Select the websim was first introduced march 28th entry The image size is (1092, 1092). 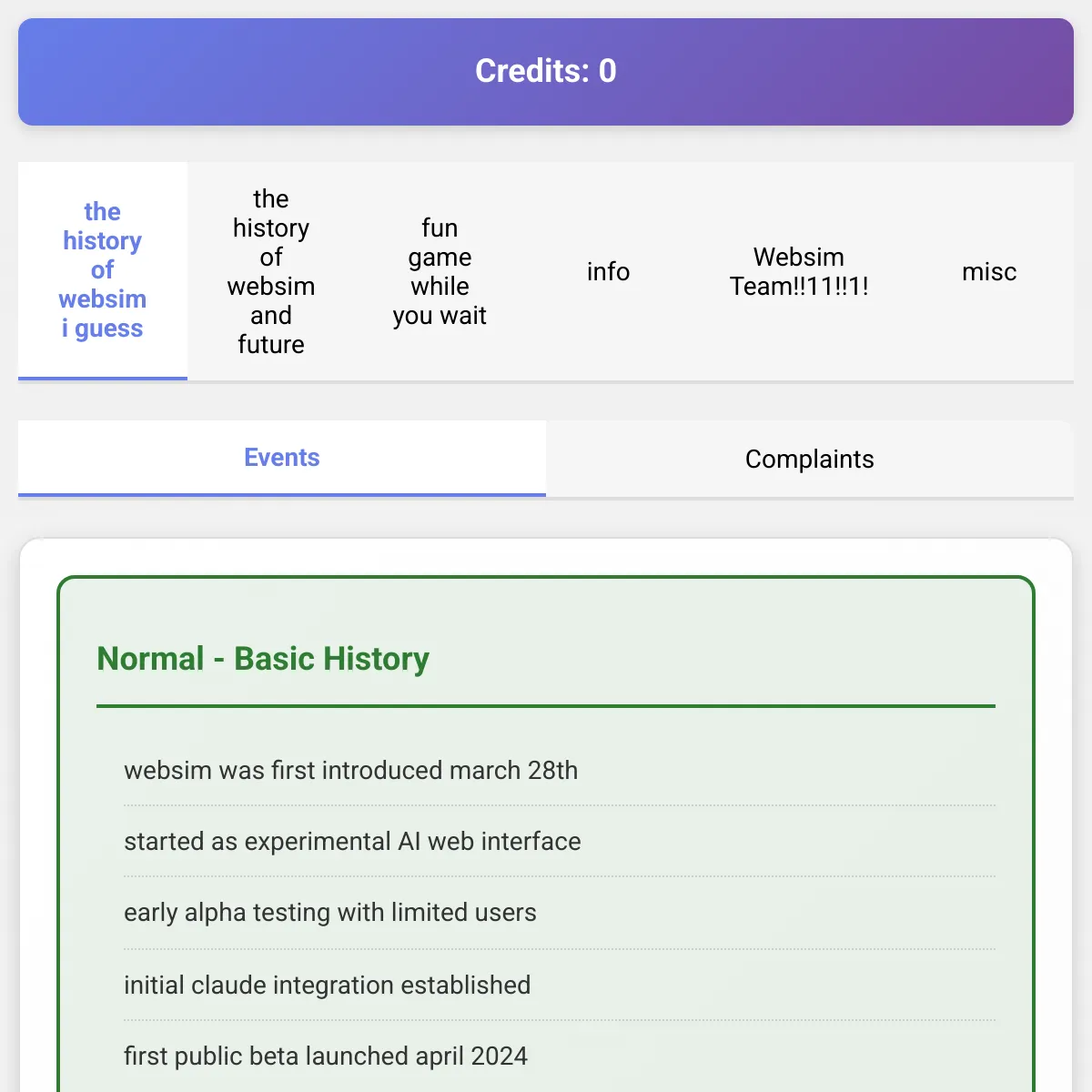click(x=560, y=770)
